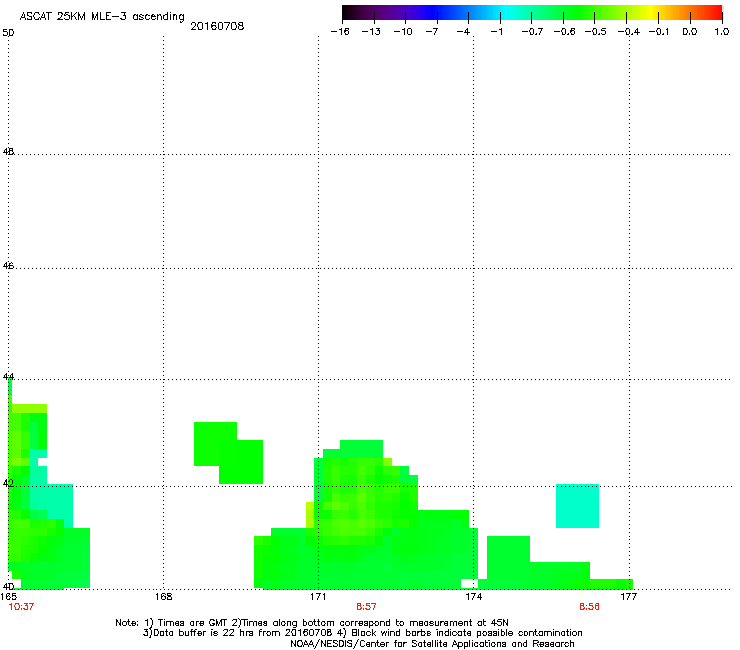The image size is (740, 650).
Task: Click the -1 colorbar tick label
Action: click(x=496, y=32)
